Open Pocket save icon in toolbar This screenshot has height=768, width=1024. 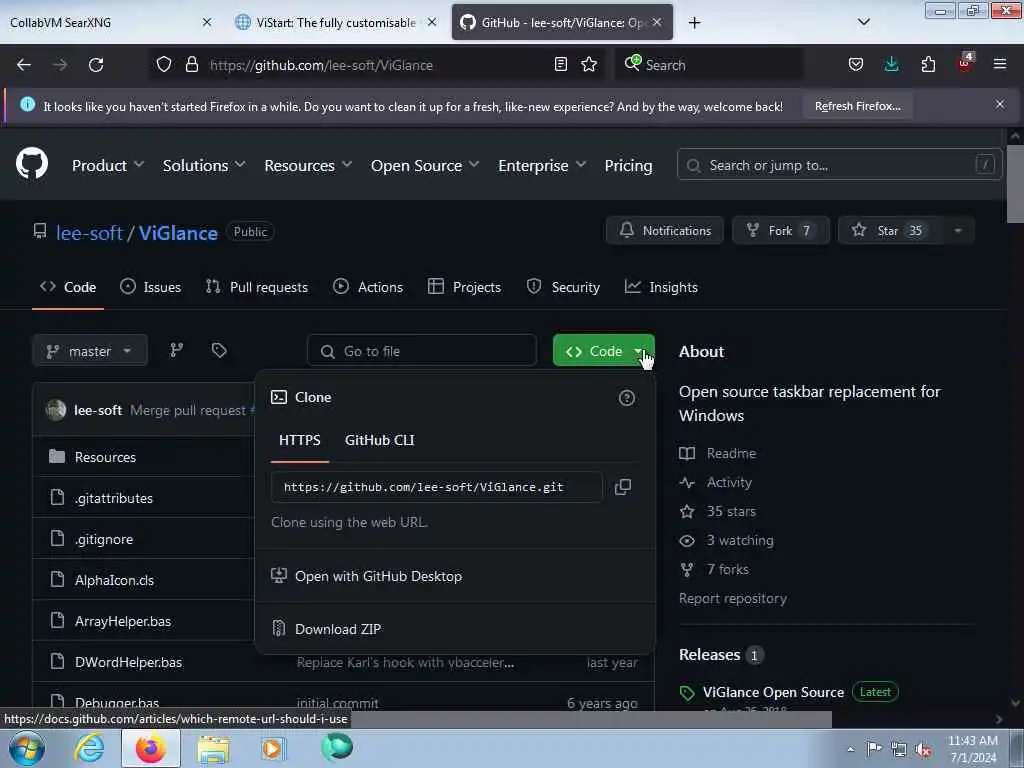856,65
